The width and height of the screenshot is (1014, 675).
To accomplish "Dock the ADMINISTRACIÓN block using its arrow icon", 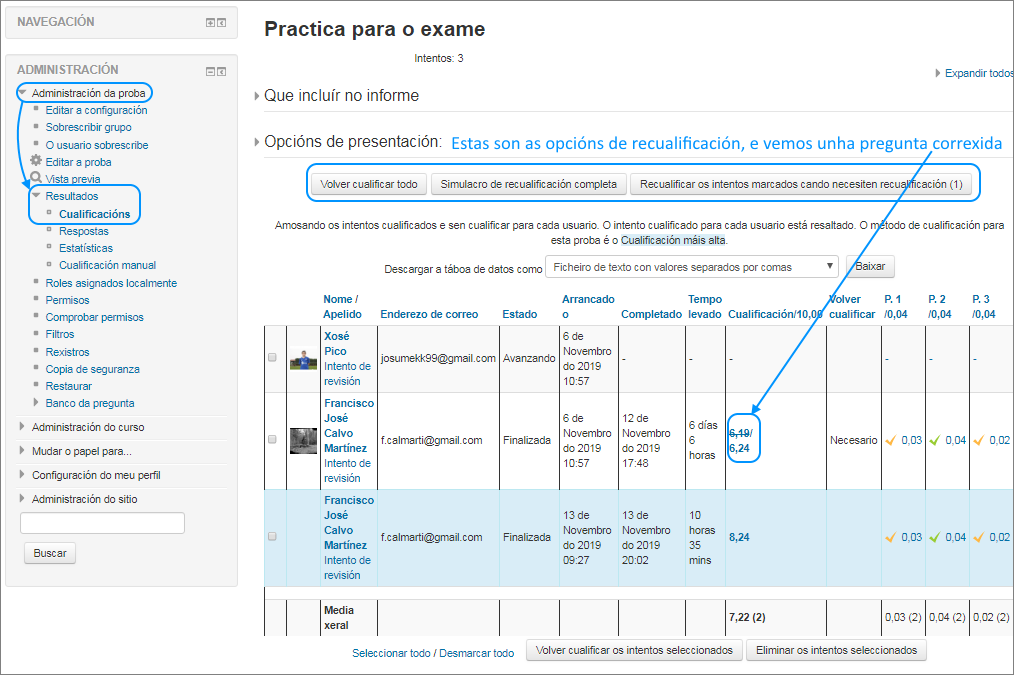I will (221, 72).
